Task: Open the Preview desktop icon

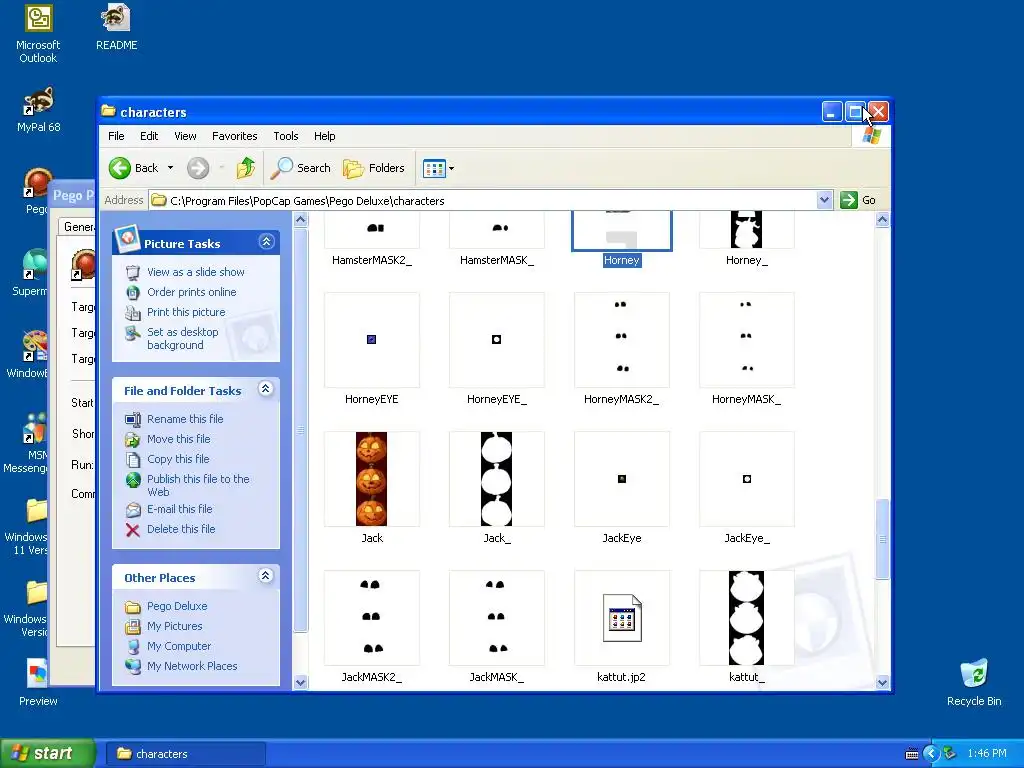Action: click(38, 683)
